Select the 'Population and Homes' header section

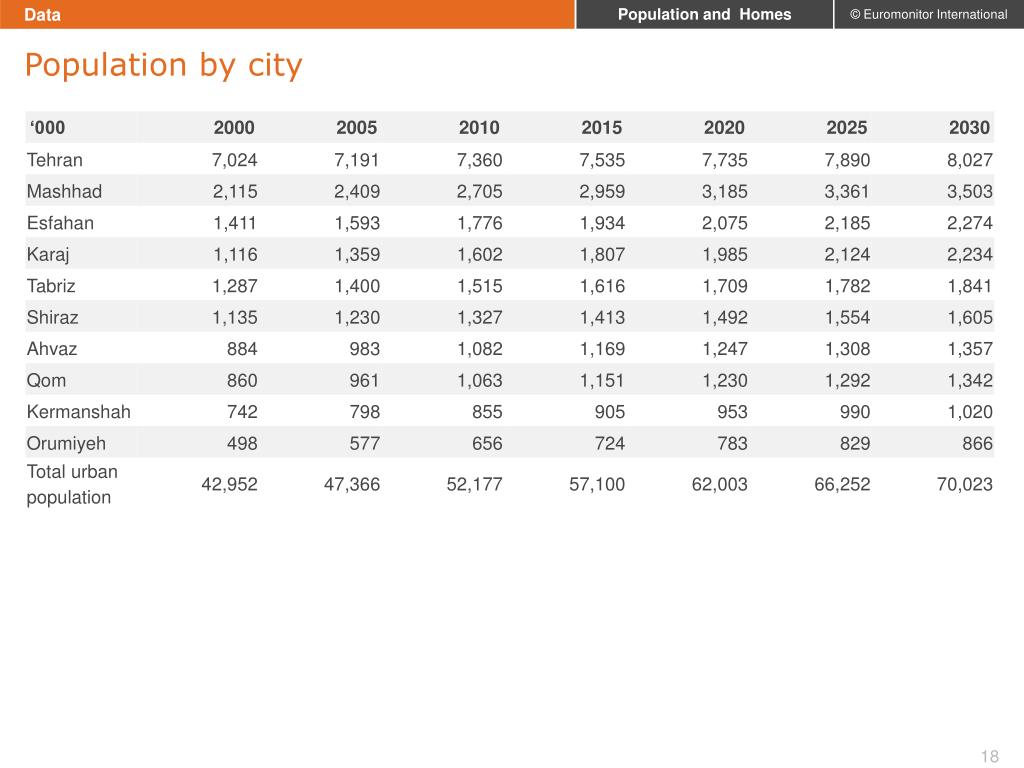point(704,14)
